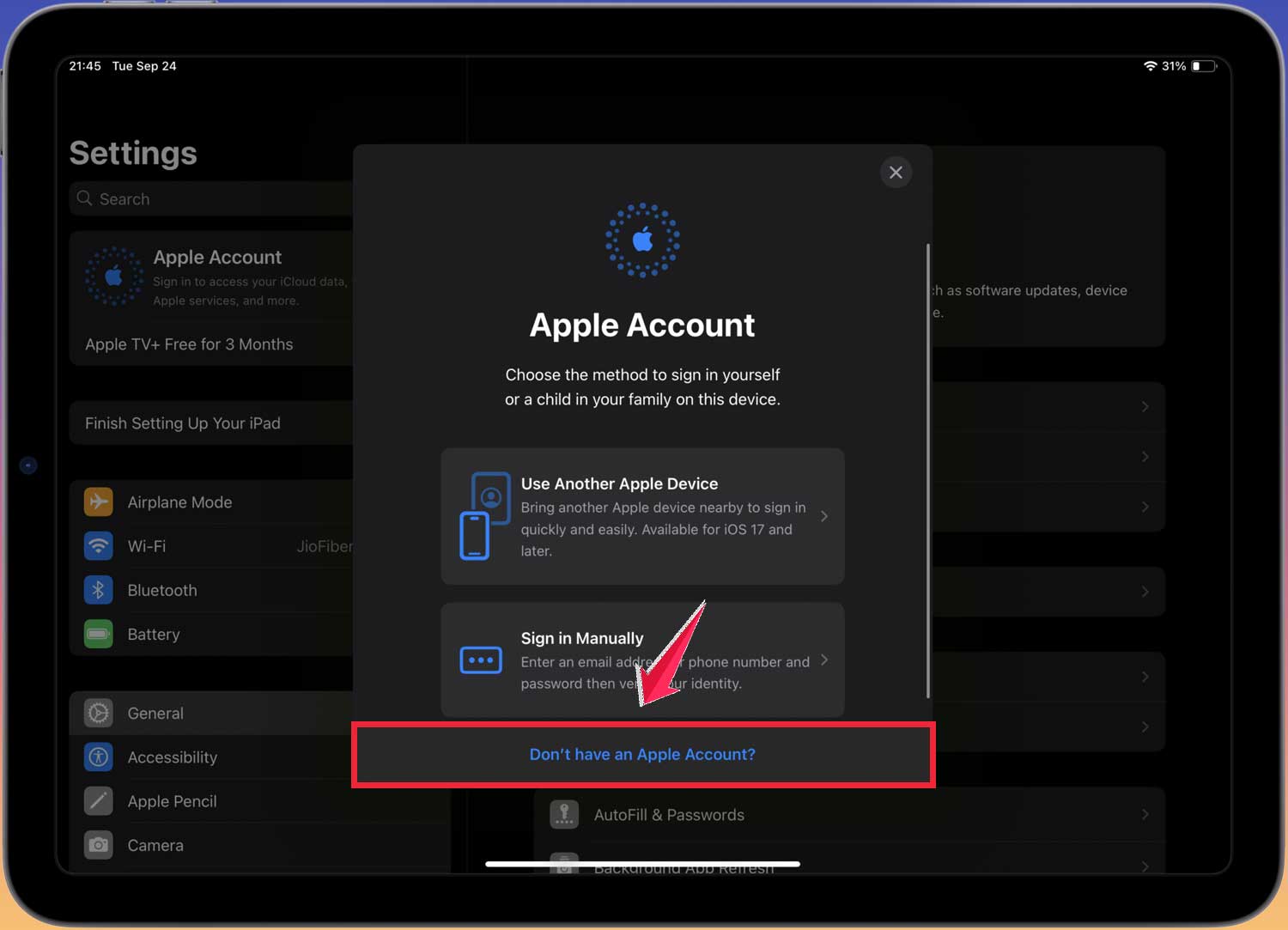Image resolution: width=1288 pixels, height=930 pixels.
Task: Open the Apple TV+ Free for 3 Months offer
Action: point(189,343)
